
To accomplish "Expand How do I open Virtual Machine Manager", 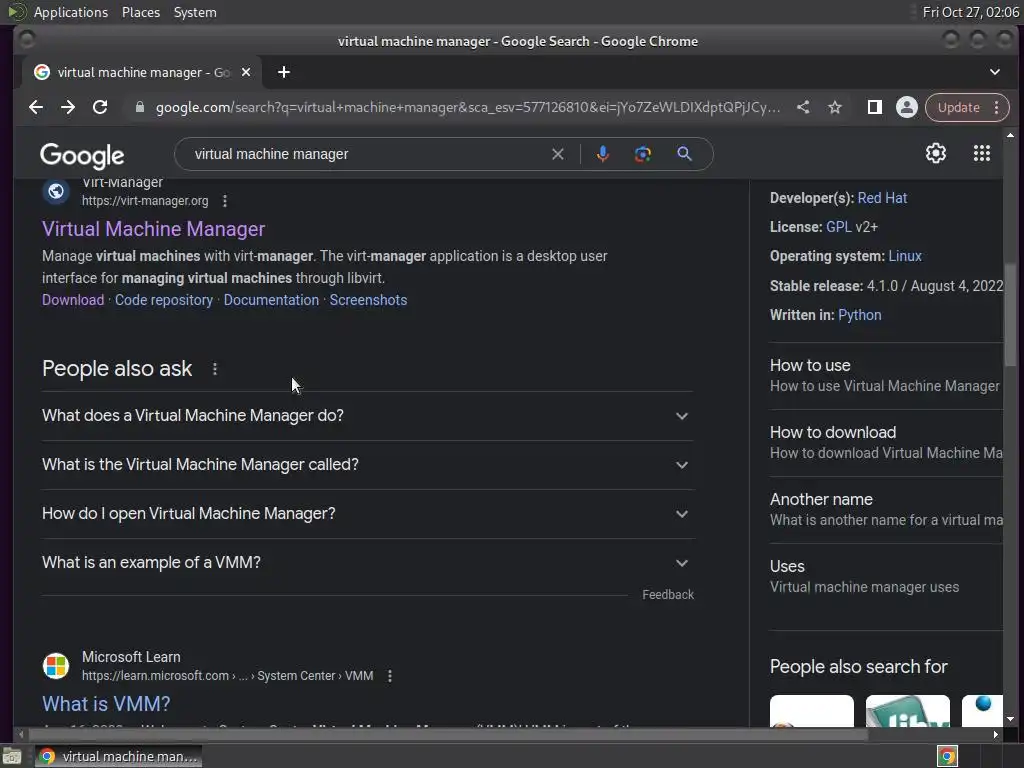I will (368, 514).
